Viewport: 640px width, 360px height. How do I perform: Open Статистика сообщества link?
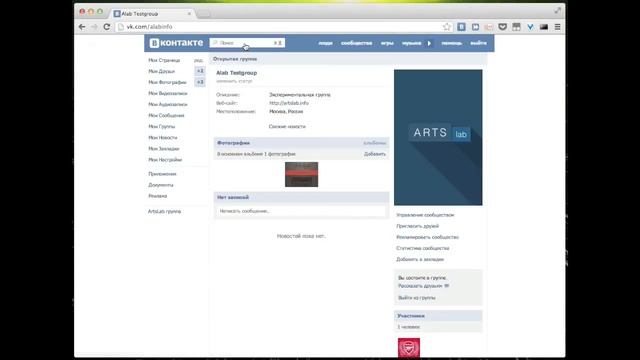click(422, 248)
